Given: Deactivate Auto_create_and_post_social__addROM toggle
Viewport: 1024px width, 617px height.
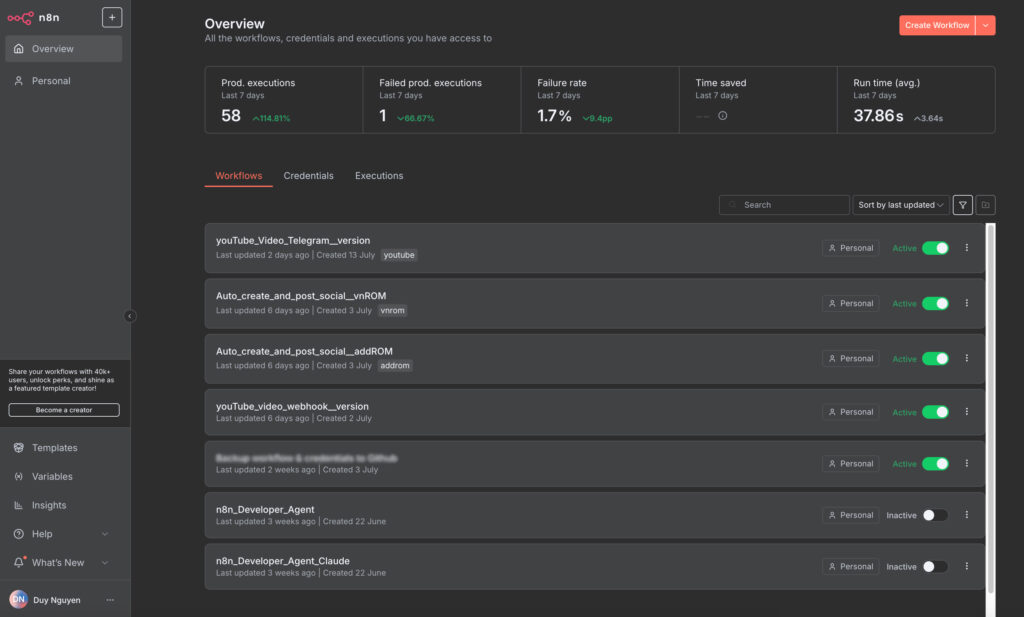Looking at the screenshot, I should [x=935, y=358].
